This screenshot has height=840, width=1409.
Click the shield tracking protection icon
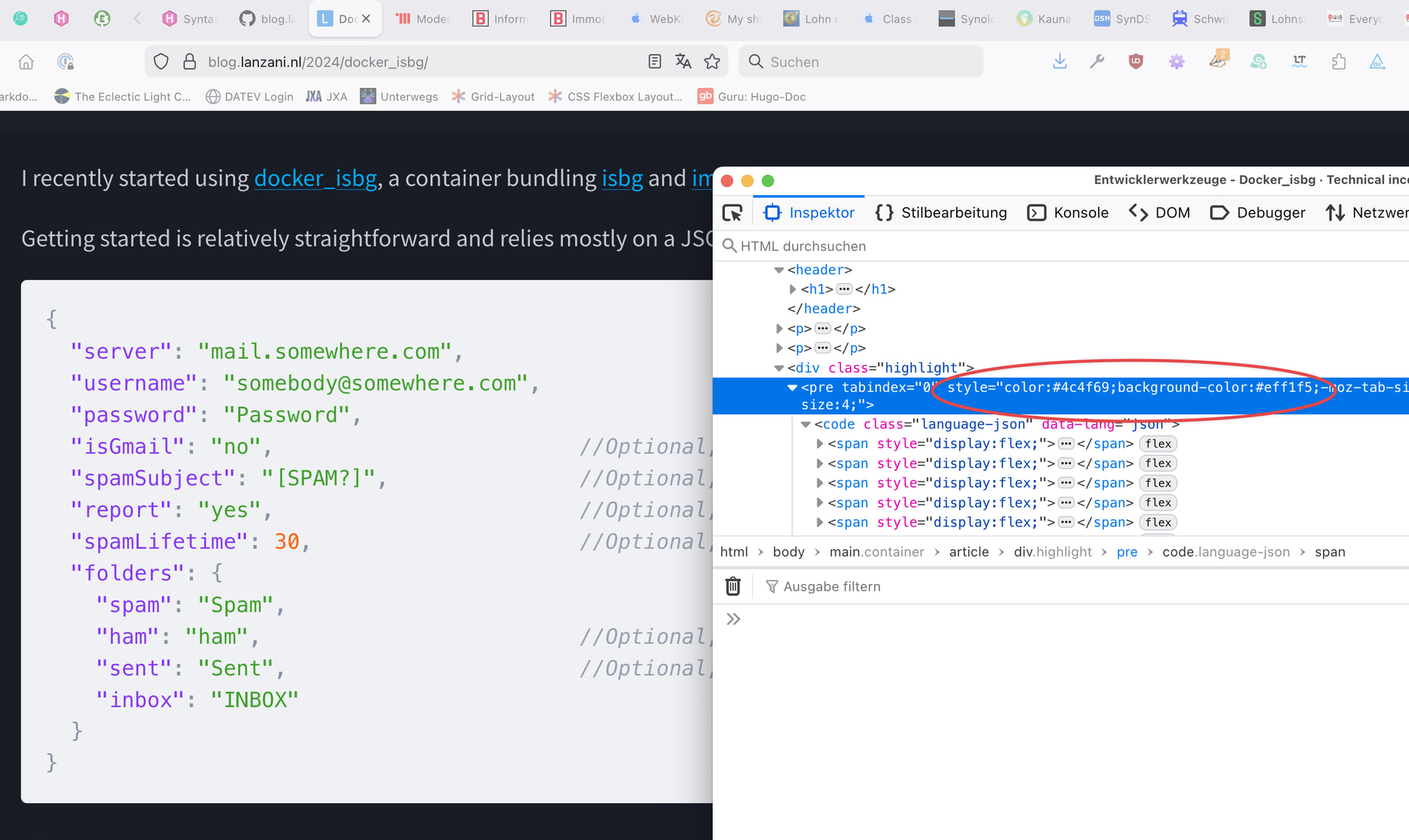pyautogui.click(x=161, y=62)
